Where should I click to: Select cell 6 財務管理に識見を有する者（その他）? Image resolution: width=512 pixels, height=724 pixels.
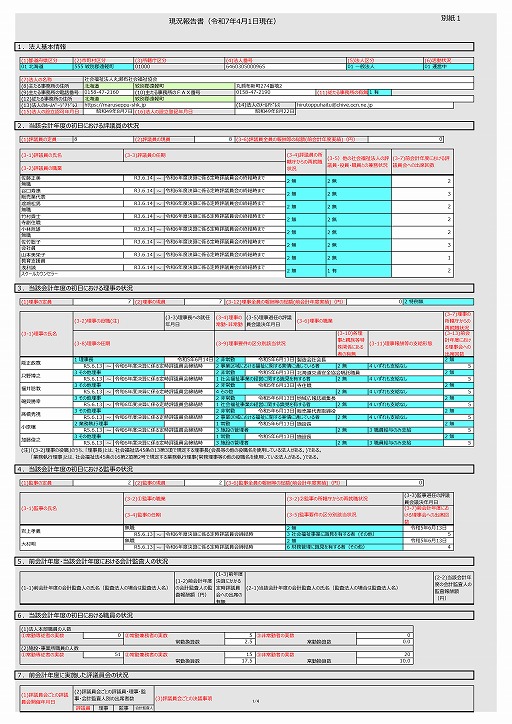tap(344, 547)
